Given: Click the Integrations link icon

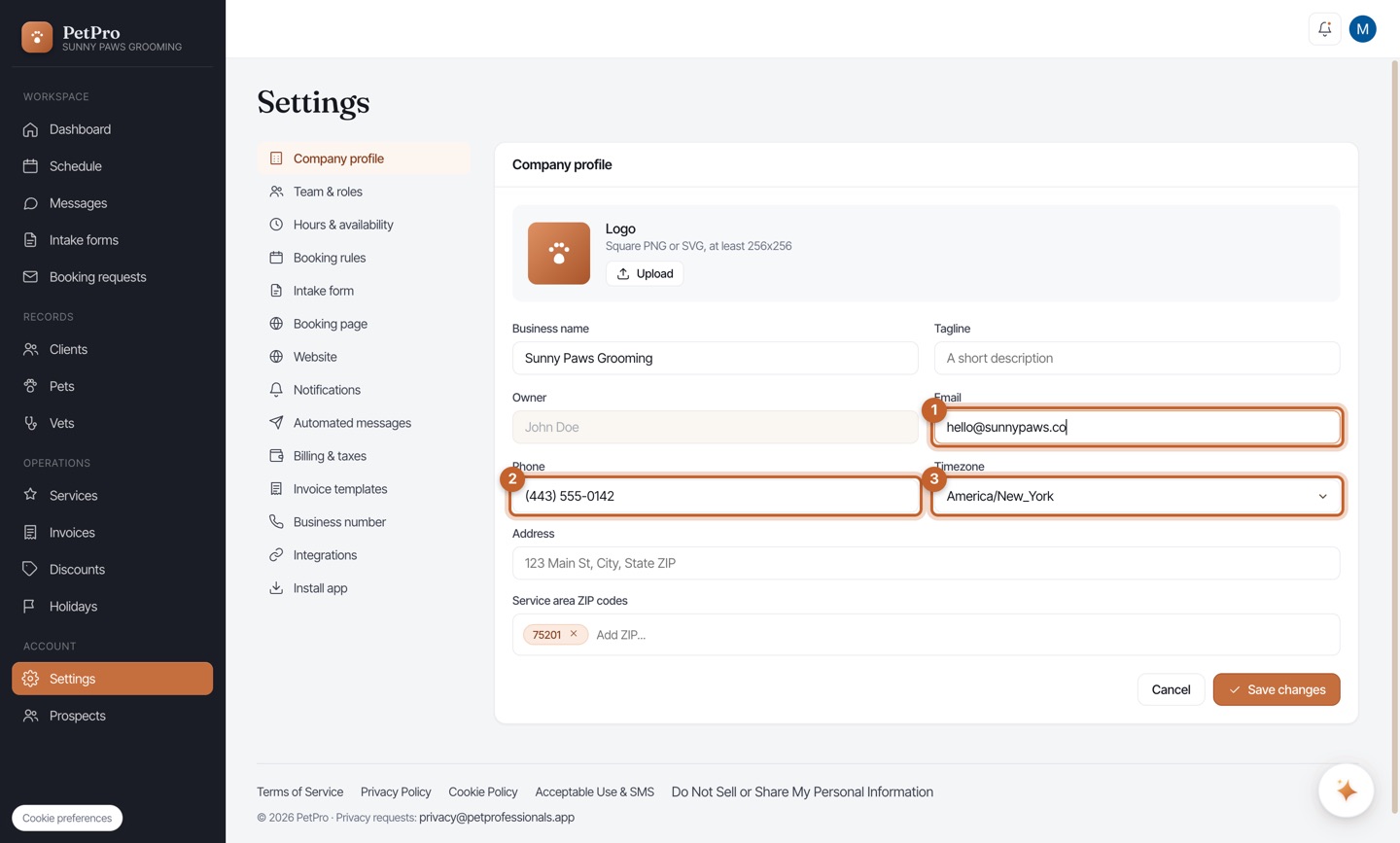Looking at the screenshot, I should pyautogui.click(x=276, y=555).
